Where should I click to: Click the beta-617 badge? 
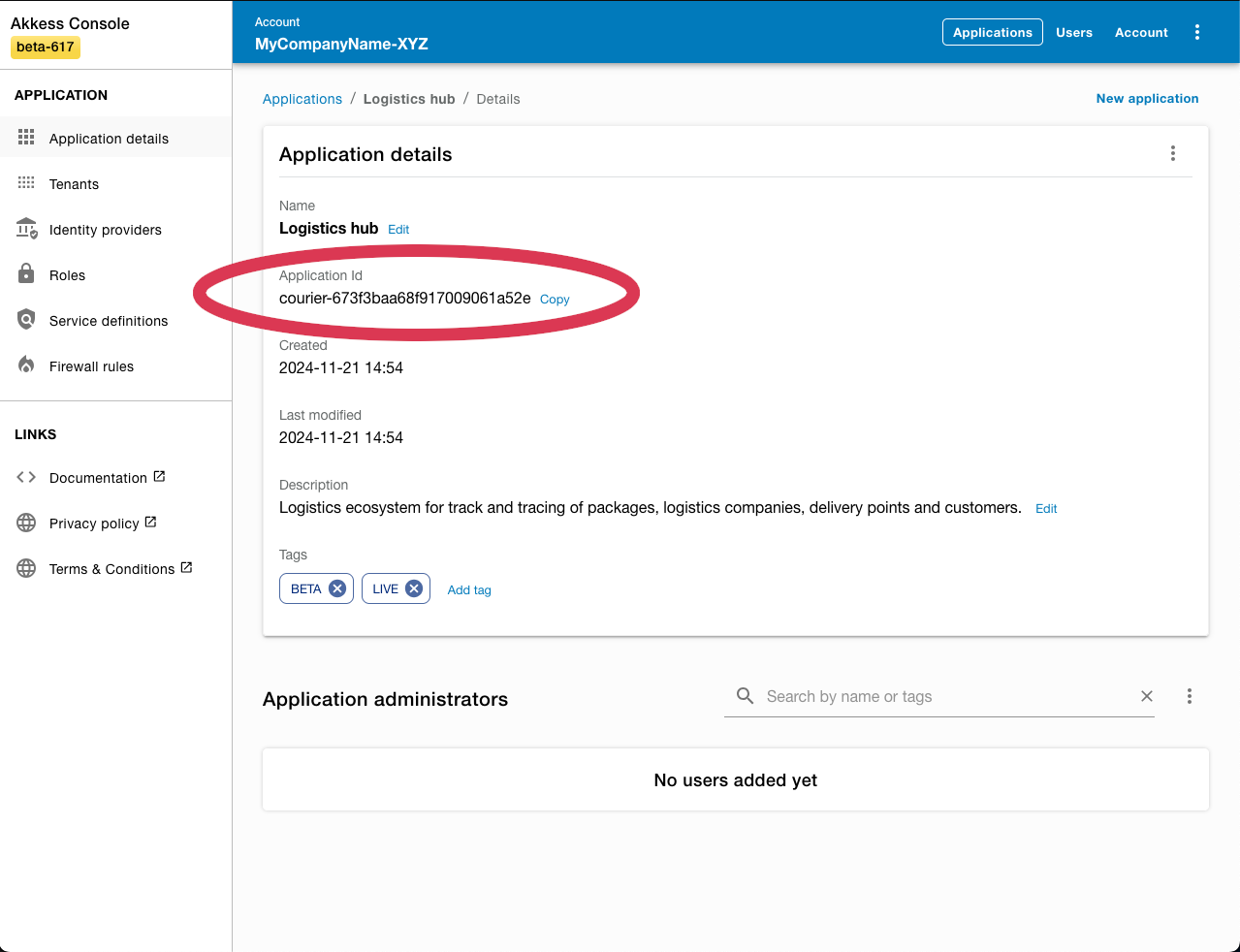45,47
